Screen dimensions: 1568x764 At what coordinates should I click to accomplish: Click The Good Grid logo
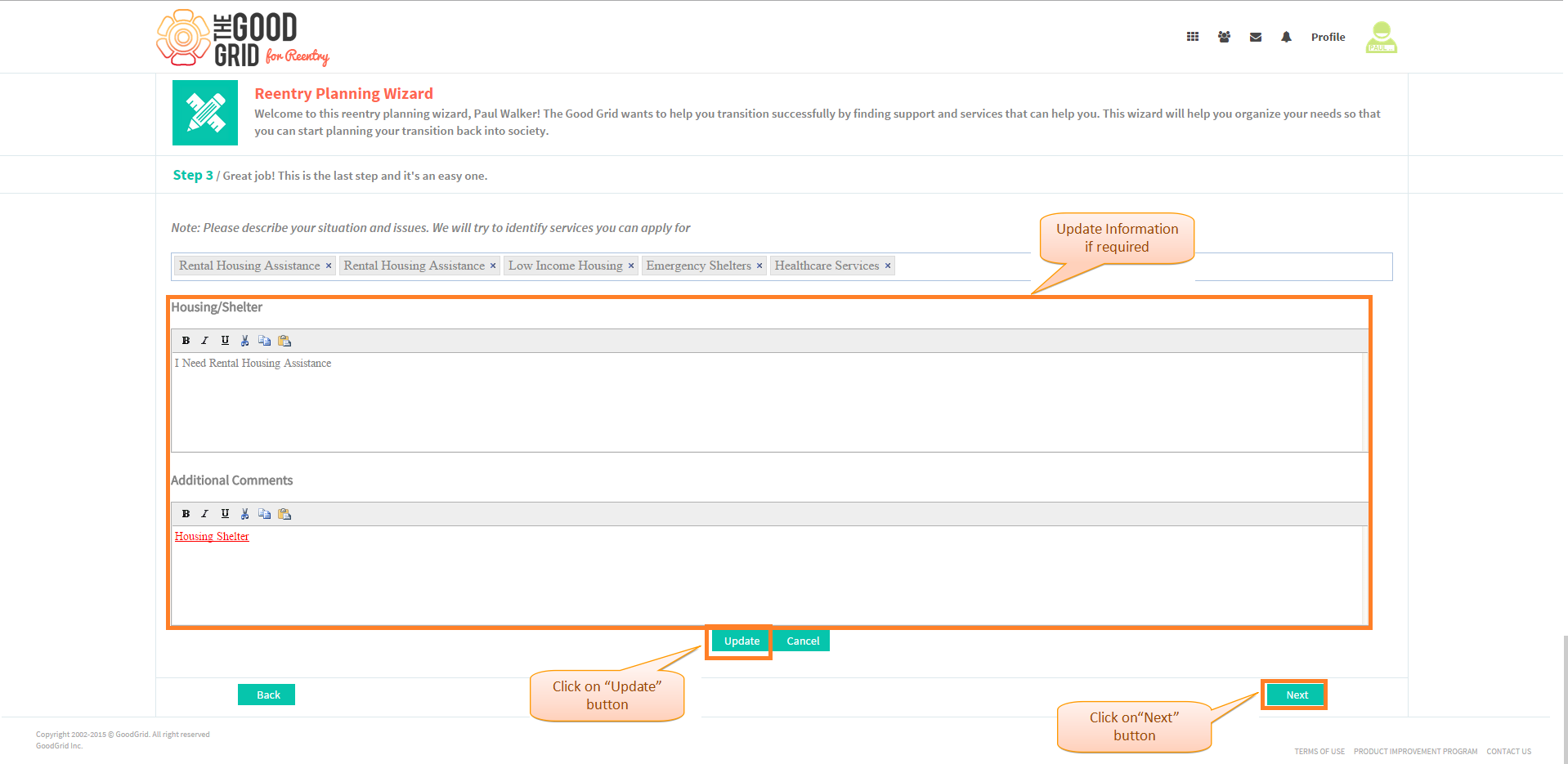243,38
